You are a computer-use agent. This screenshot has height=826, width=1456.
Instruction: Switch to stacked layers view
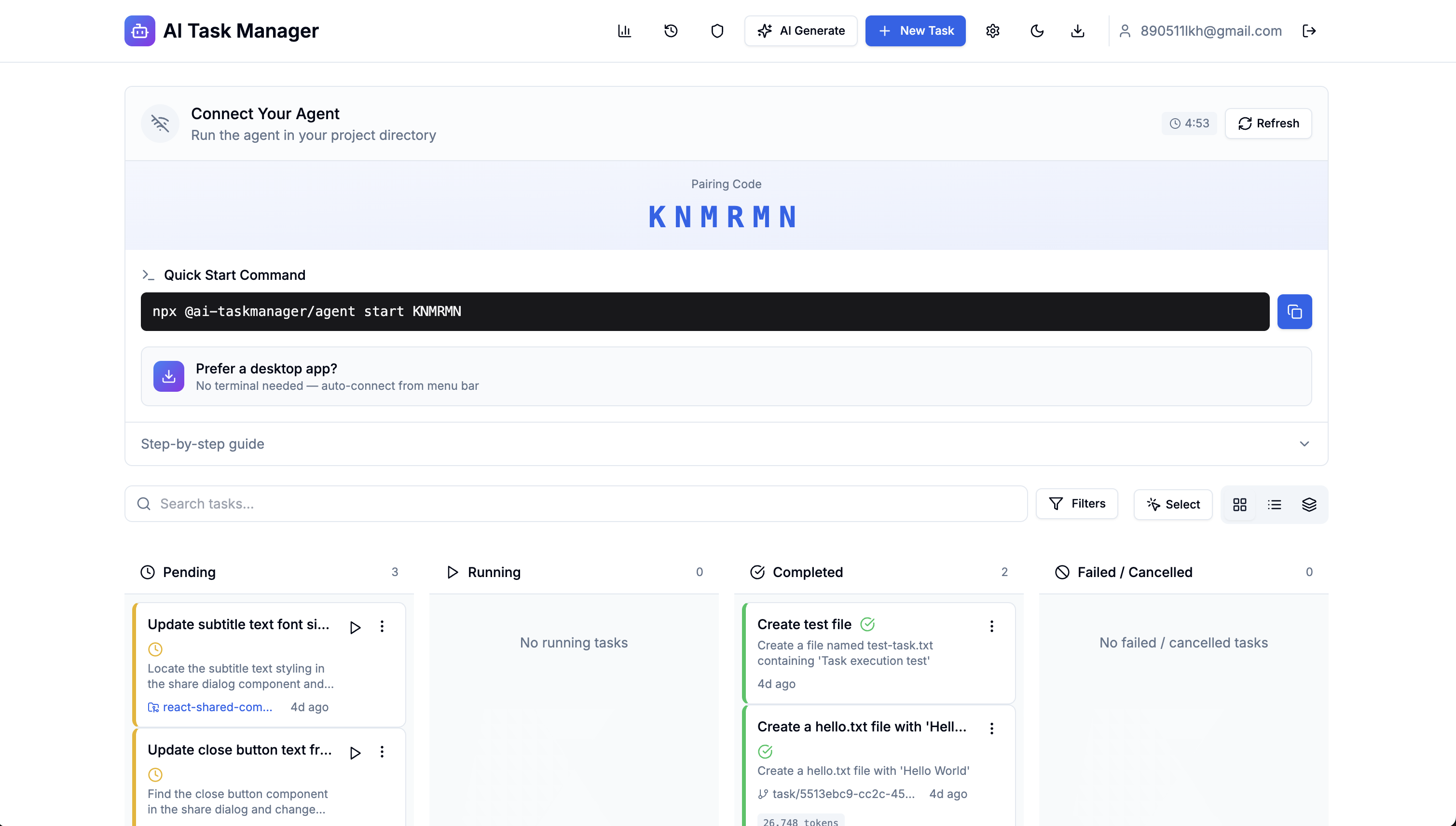pos(1308,504)
